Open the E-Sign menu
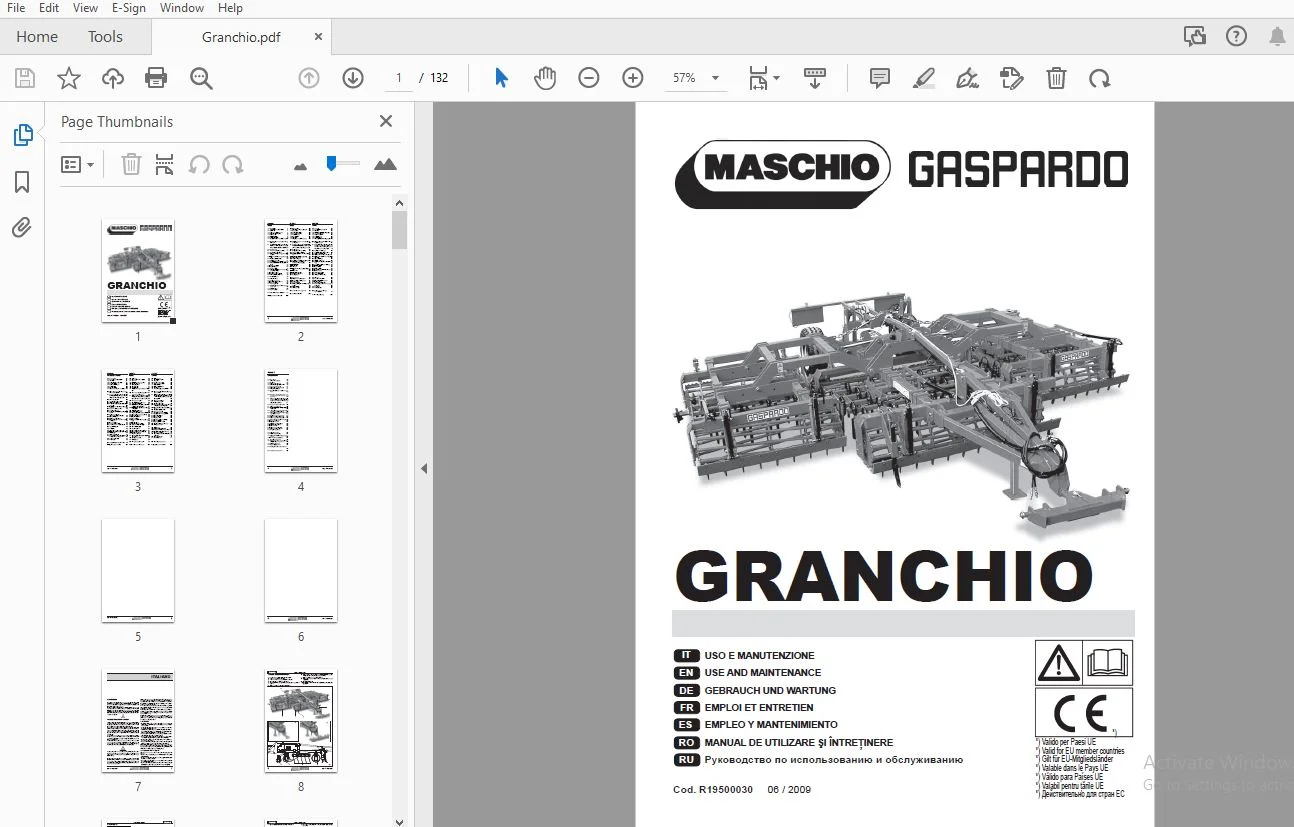Viewport: 1294px width, 827px height. click(x=128, y=8)
